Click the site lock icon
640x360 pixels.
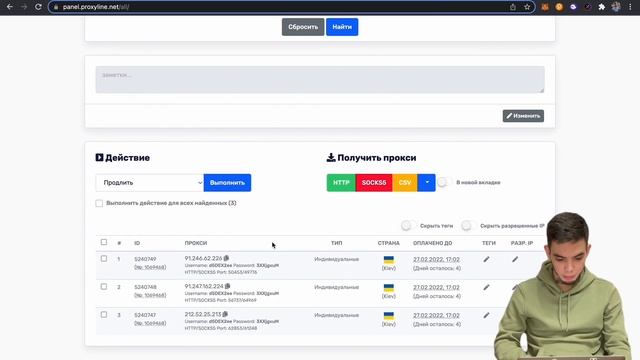click(x=56, y=7)
